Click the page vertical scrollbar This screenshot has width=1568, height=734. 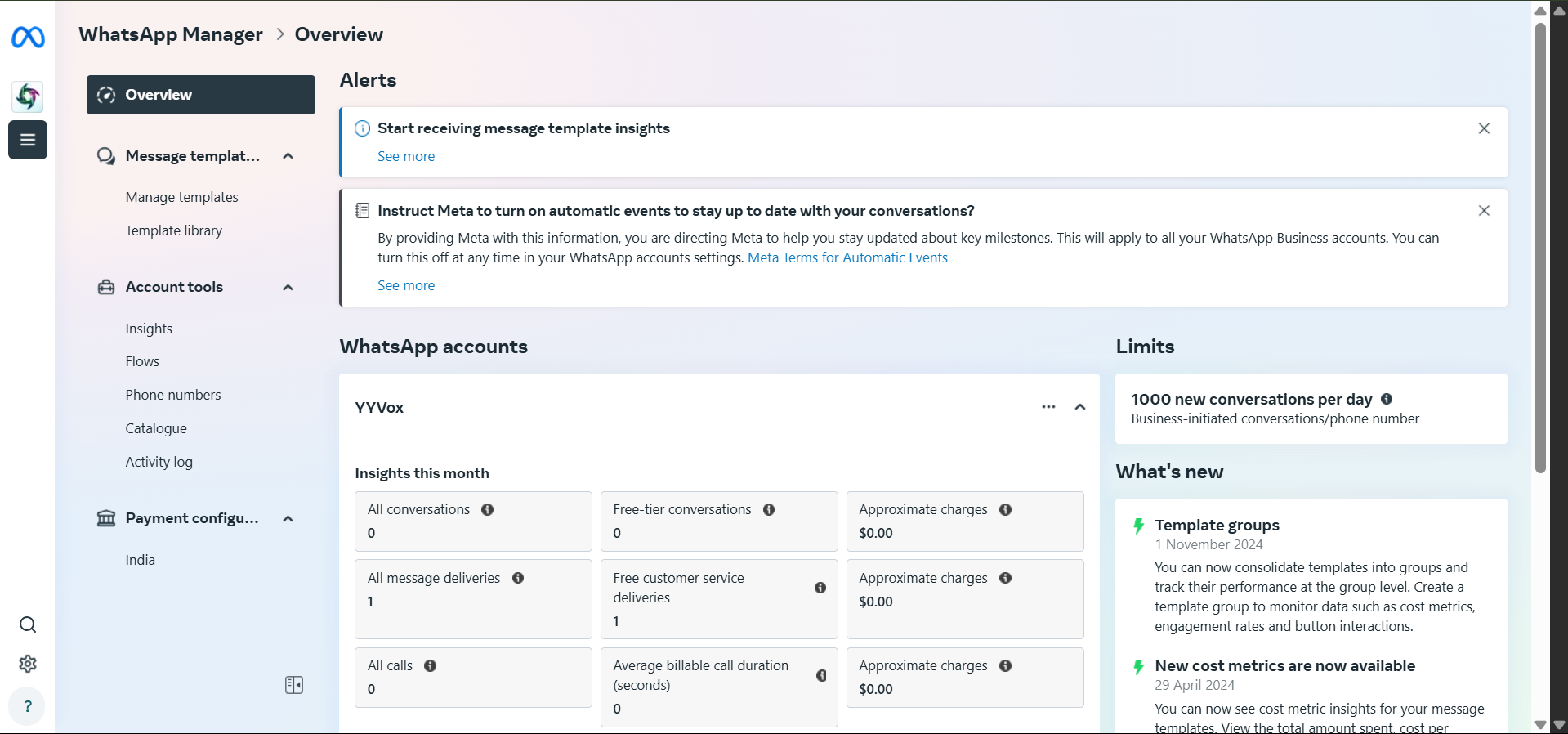(x=1540, y=245)
